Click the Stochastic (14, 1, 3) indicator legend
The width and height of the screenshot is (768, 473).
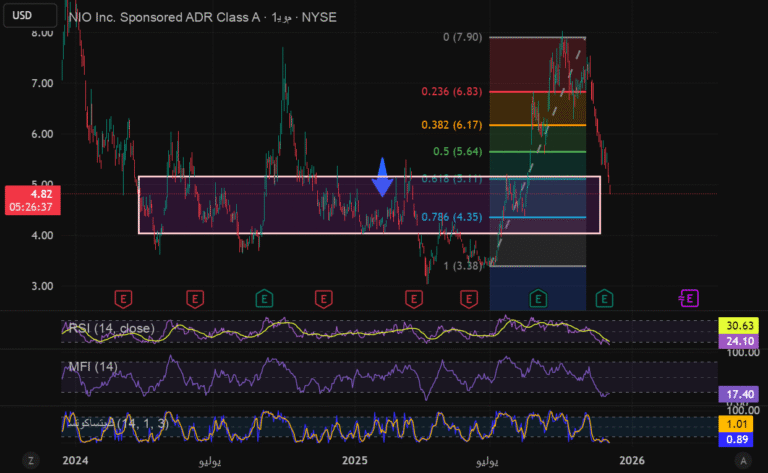point(113,423)
